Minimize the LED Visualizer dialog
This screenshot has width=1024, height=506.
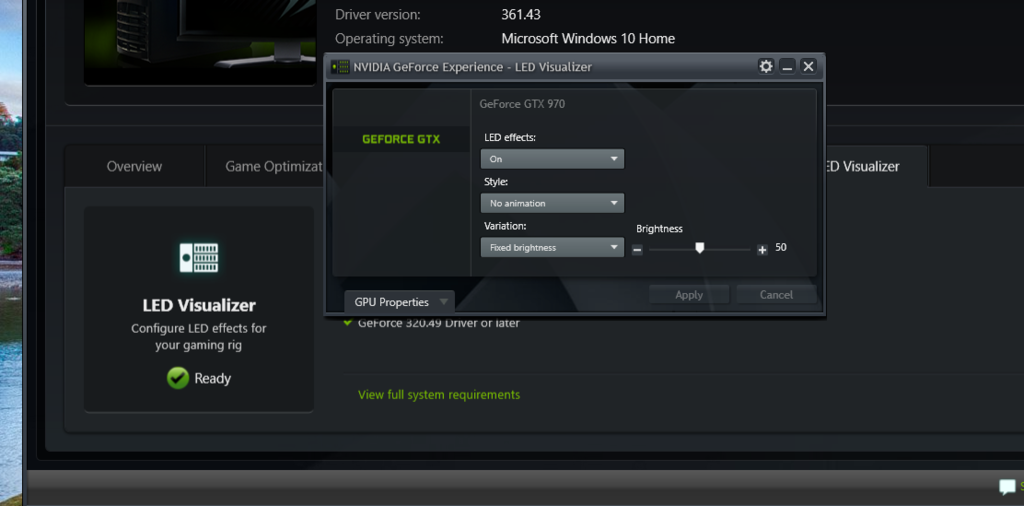tap(787, 66)
